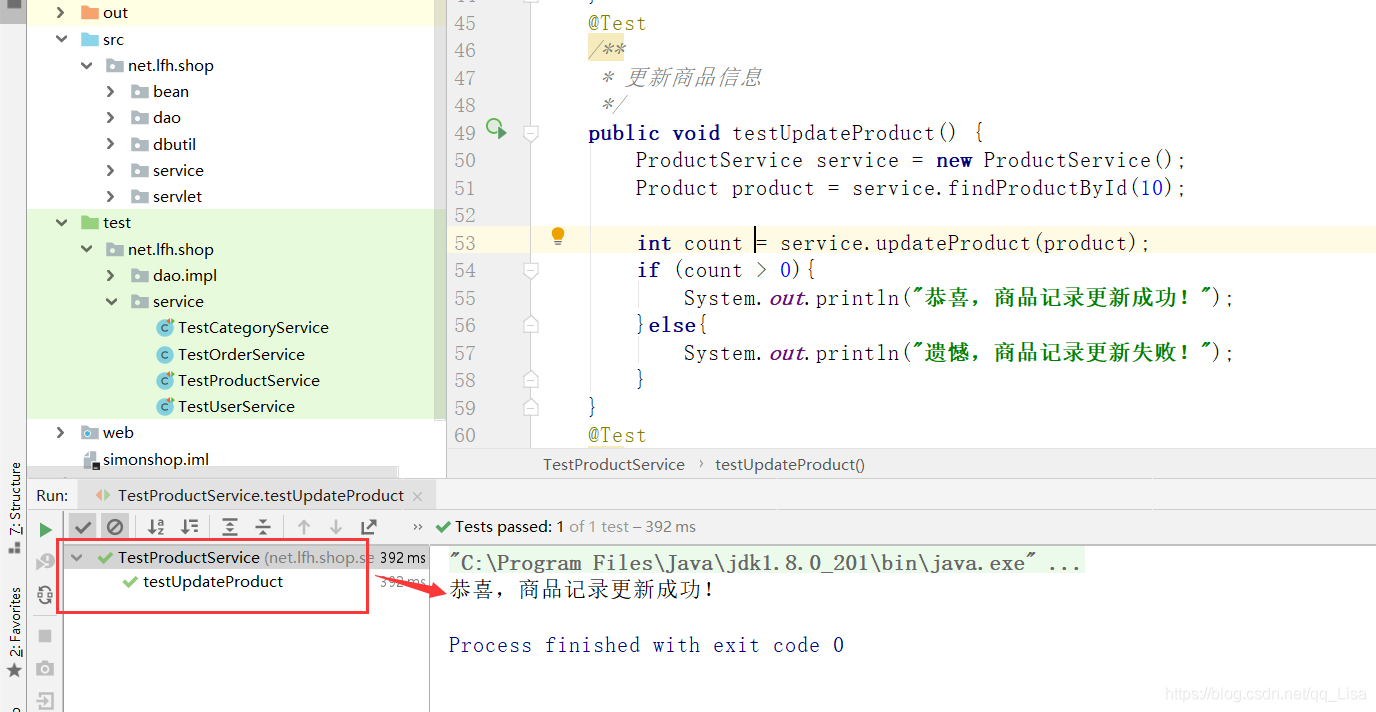The image size is (1376, 712).
Task: Collapse the test folder
Action: tap(61, 222)
